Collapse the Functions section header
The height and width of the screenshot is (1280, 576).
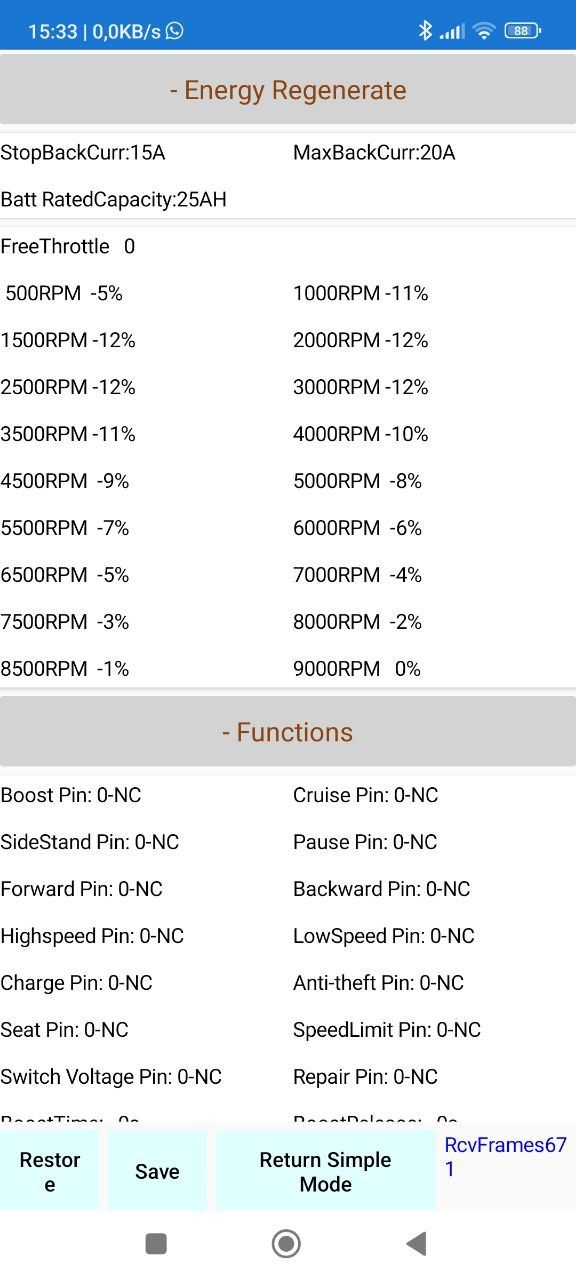[x=288, y=732]
